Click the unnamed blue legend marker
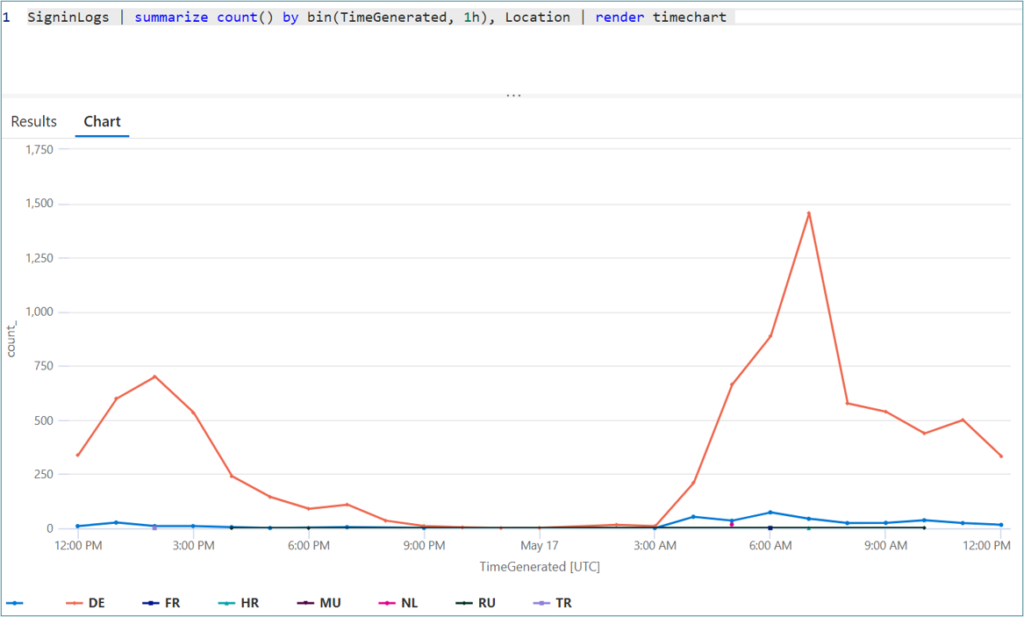Viewport: 1024px width, 617px height. [15, 603]
